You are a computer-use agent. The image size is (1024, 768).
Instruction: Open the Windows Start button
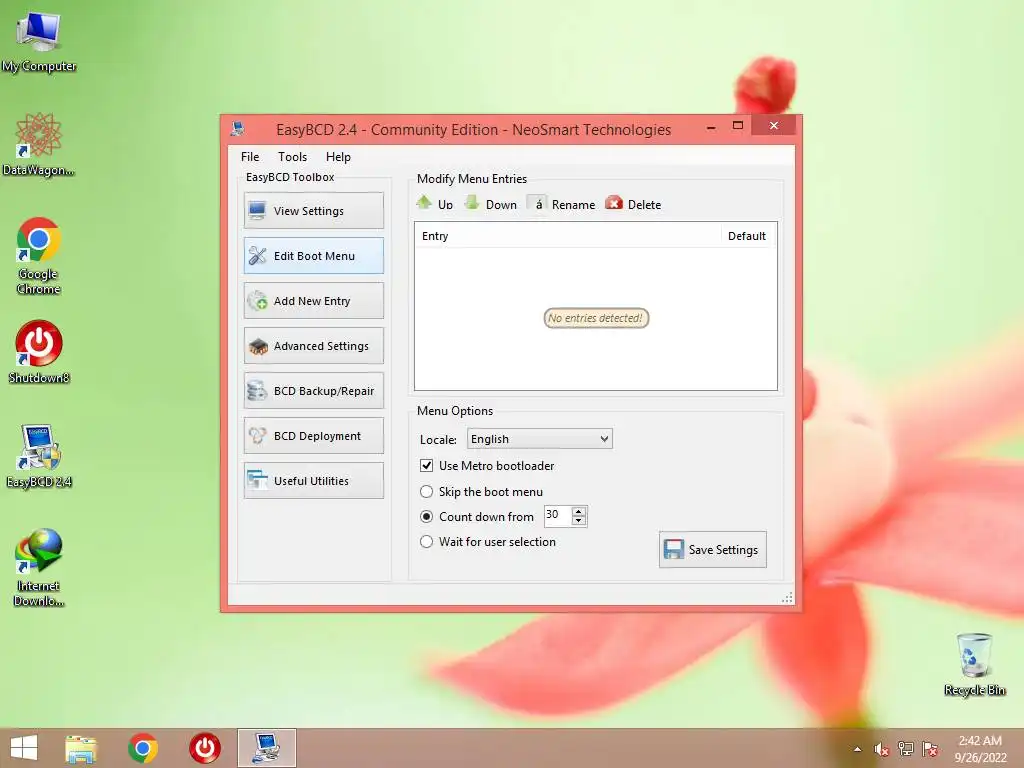pos(24,748)
